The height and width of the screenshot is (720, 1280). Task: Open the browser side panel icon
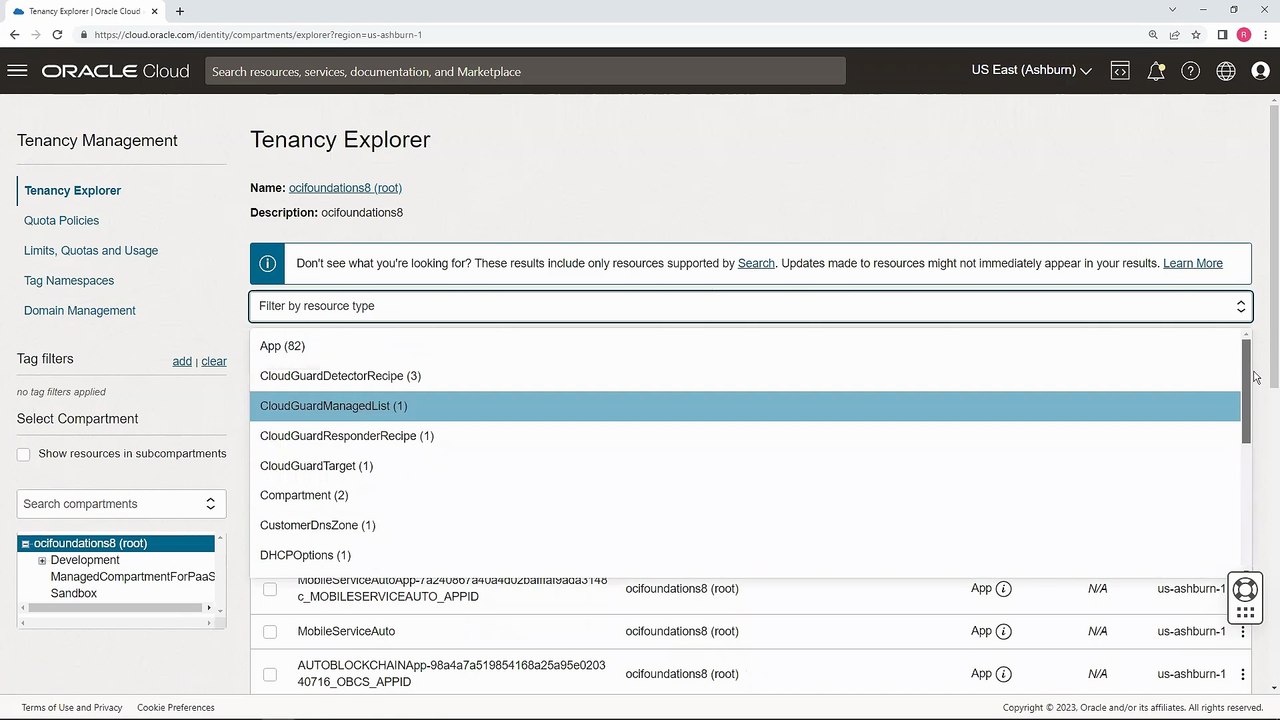[1222, 35]
